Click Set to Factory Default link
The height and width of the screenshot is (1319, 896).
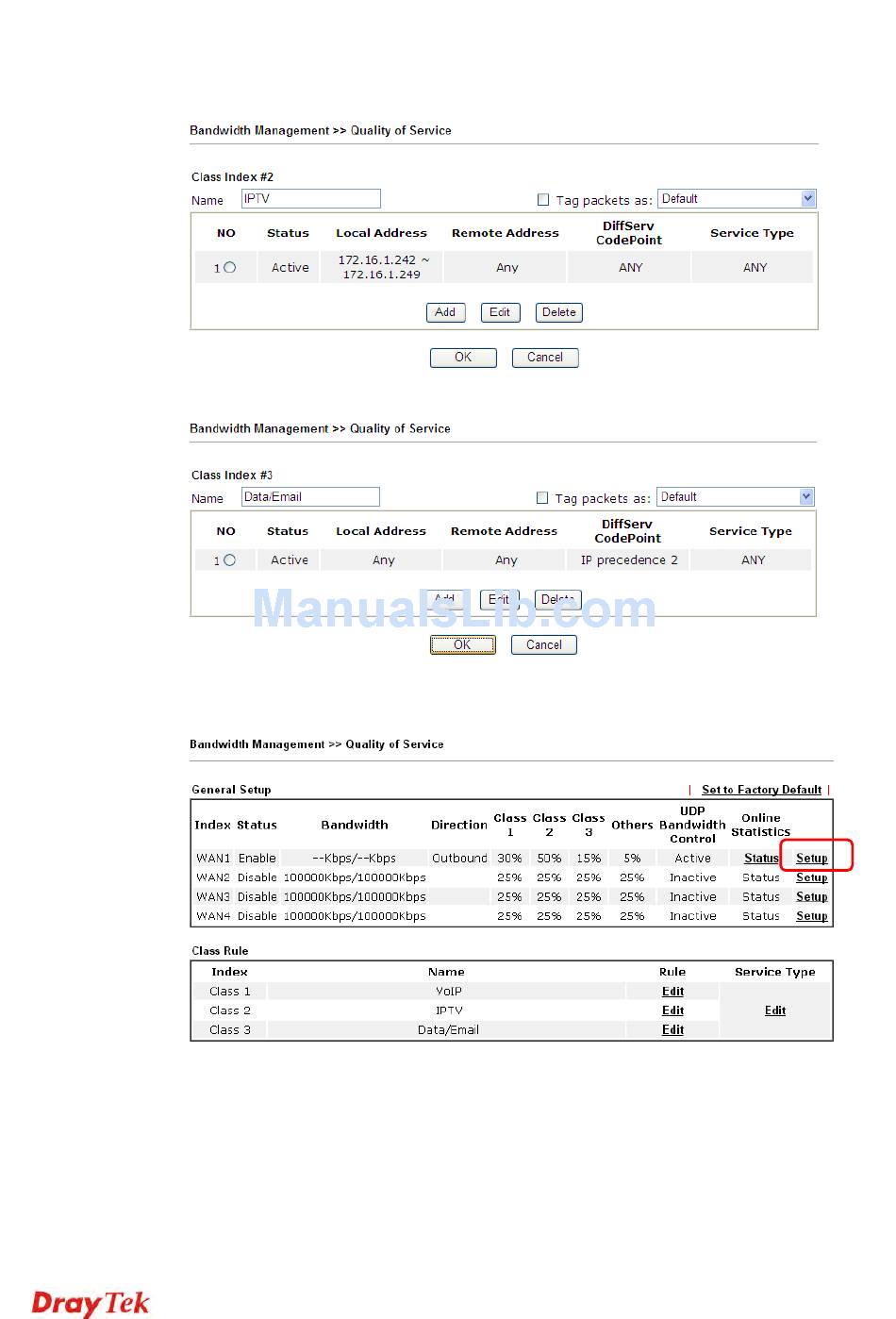click(761, 790)
